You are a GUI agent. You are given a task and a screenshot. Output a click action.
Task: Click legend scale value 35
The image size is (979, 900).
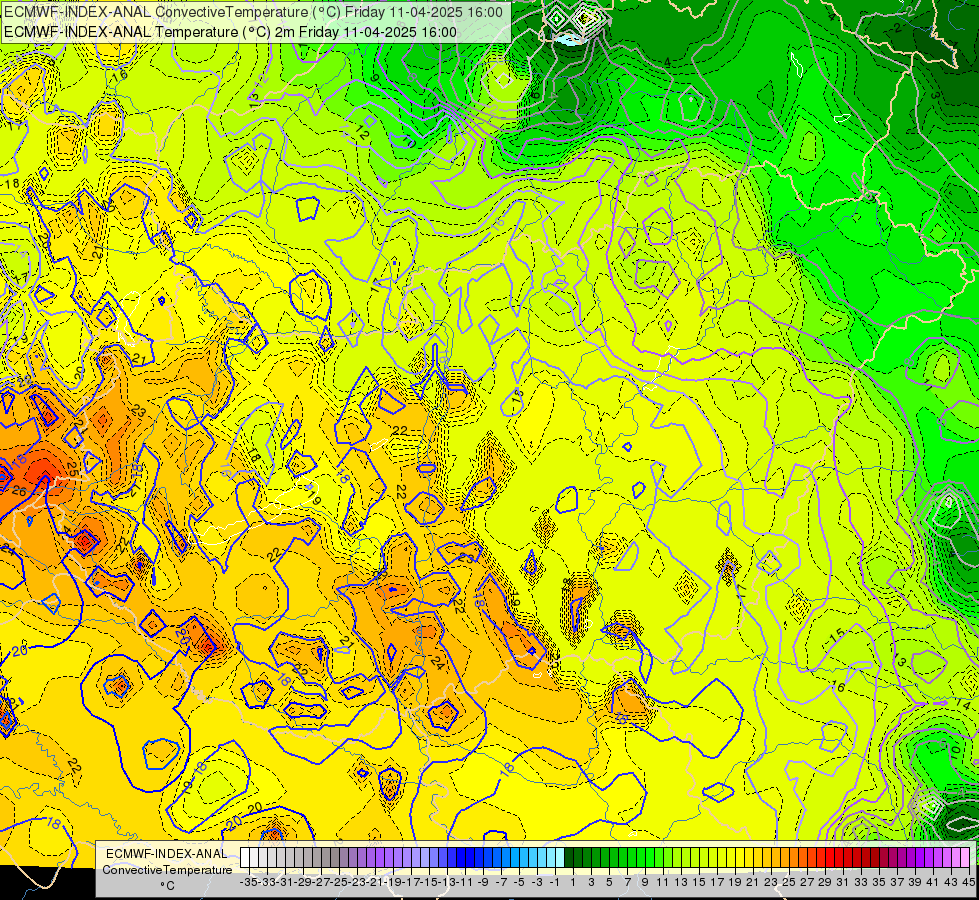[878, 882]
